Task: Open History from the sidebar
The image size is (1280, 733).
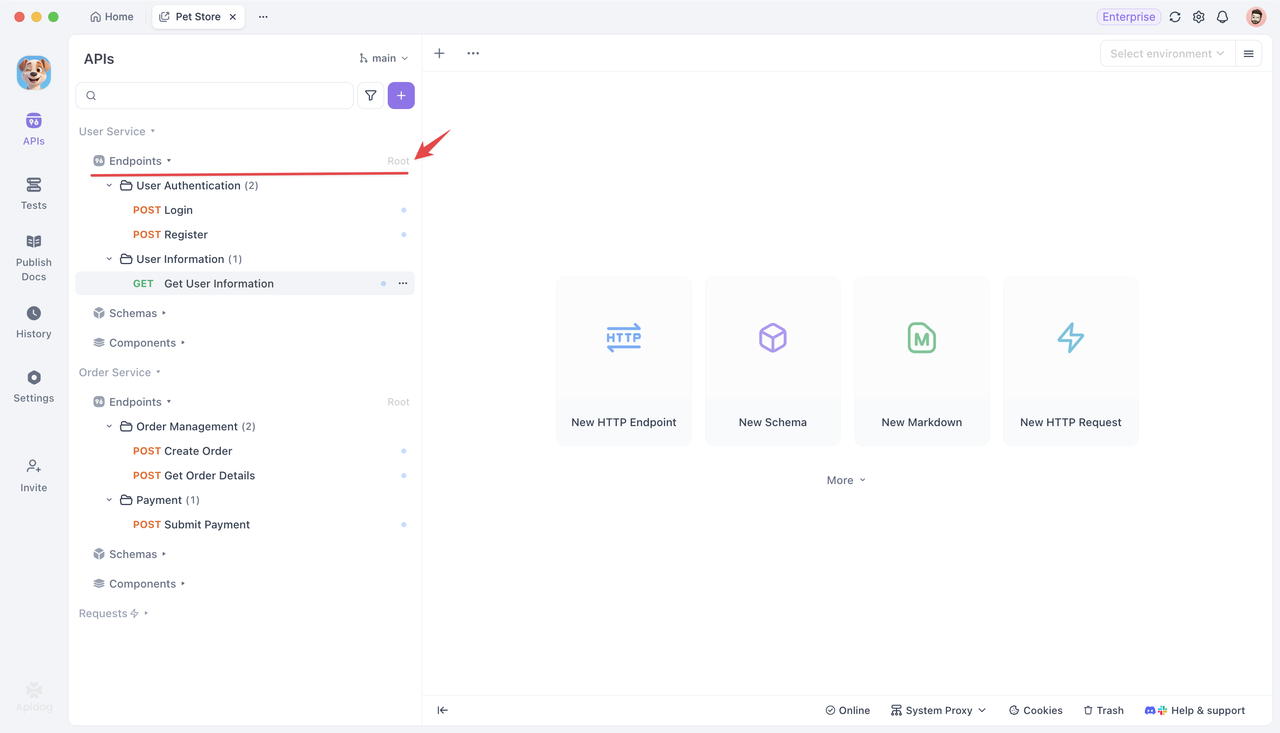Action: pyautogui.click(x=34, y=322)
